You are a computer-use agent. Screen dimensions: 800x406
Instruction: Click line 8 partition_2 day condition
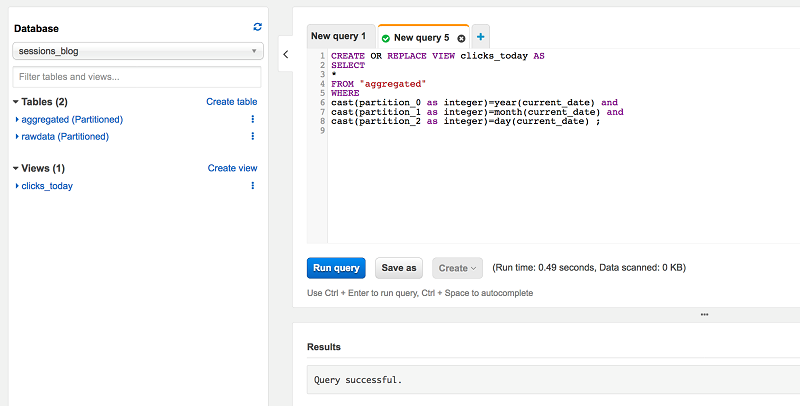[465, 121]
